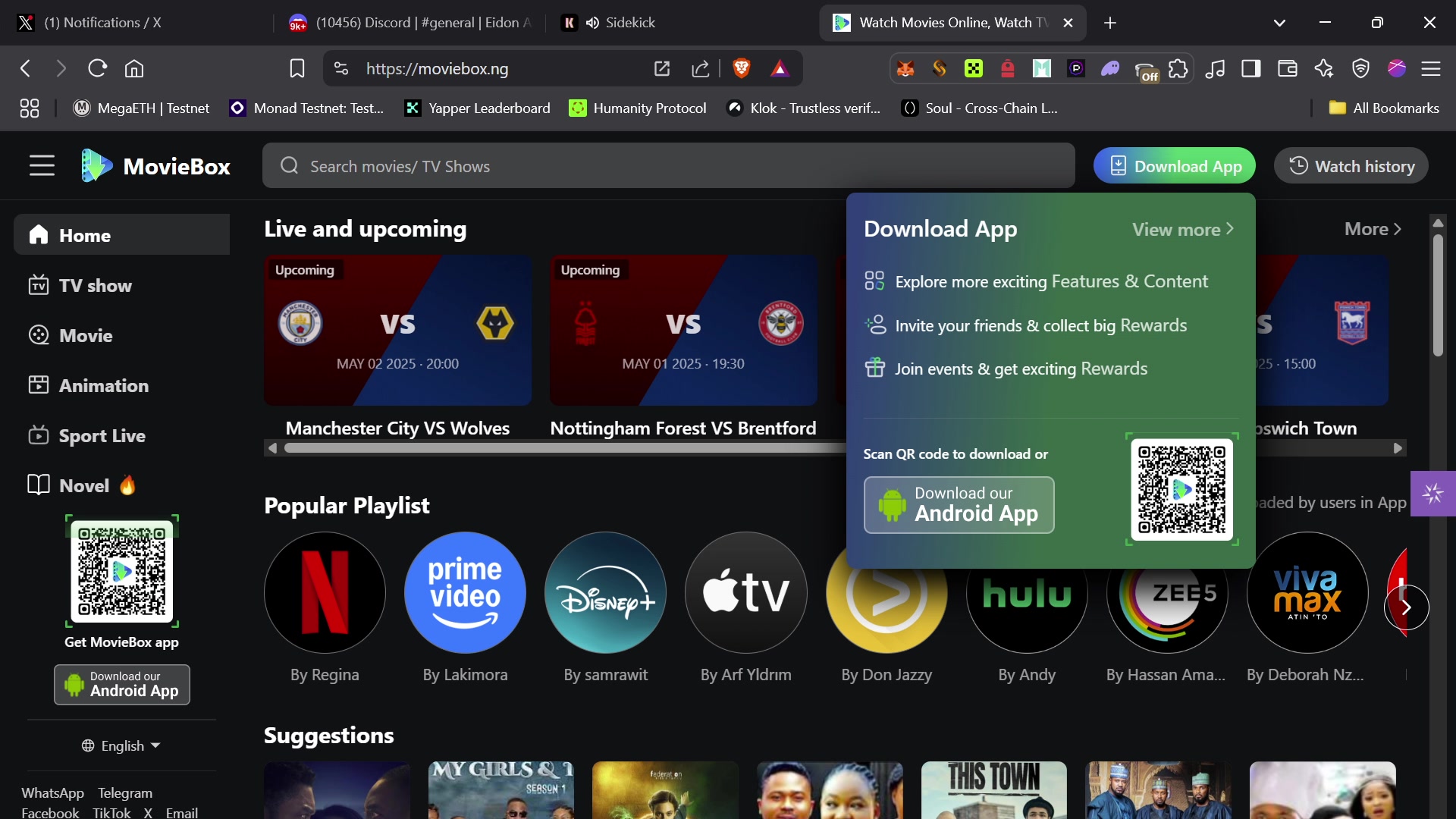1456x819 pixels.
Task: Open site settings icon in address bar
Action: [341, 69]
